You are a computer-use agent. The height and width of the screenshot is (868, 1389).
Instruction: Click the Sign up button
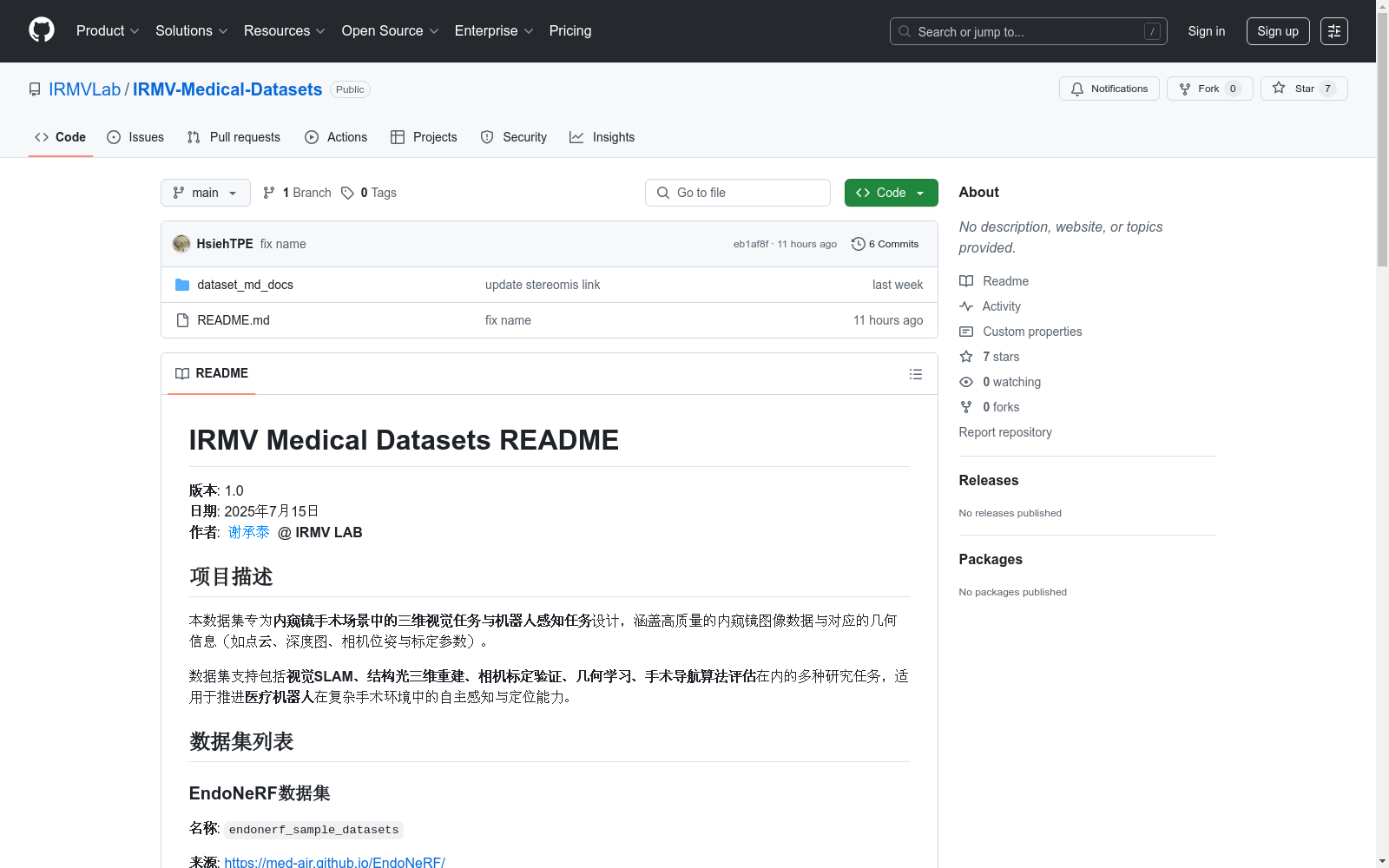(x=1278, y=31)
